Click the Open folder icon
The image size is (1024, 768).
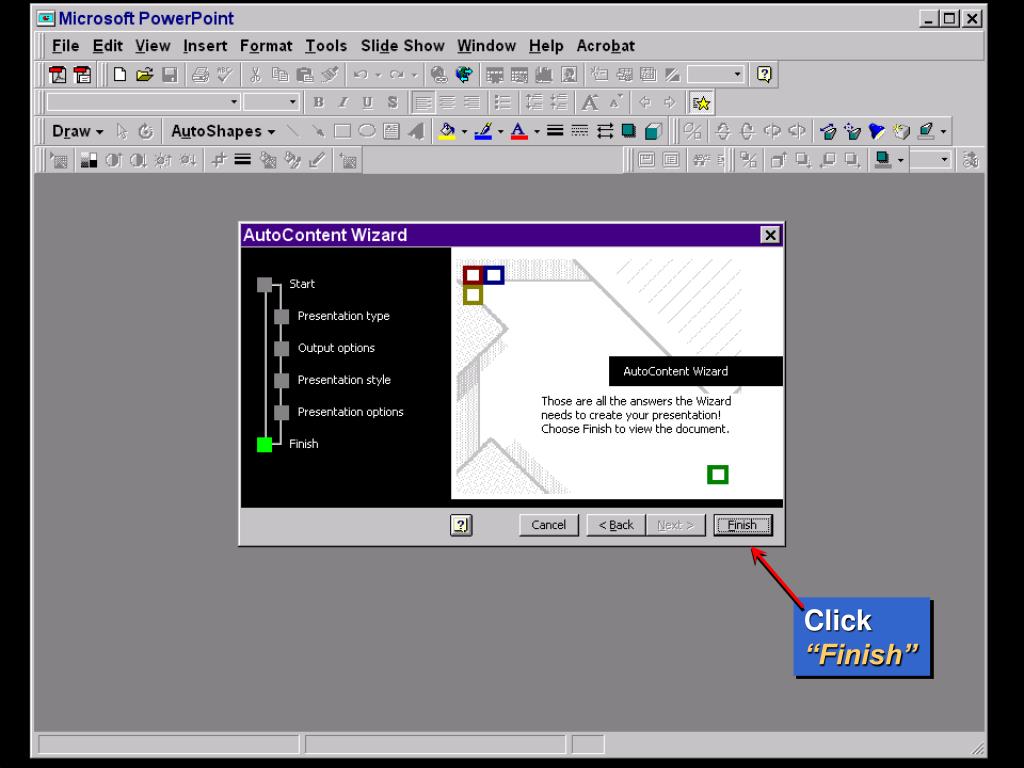[x=144, y=74]
